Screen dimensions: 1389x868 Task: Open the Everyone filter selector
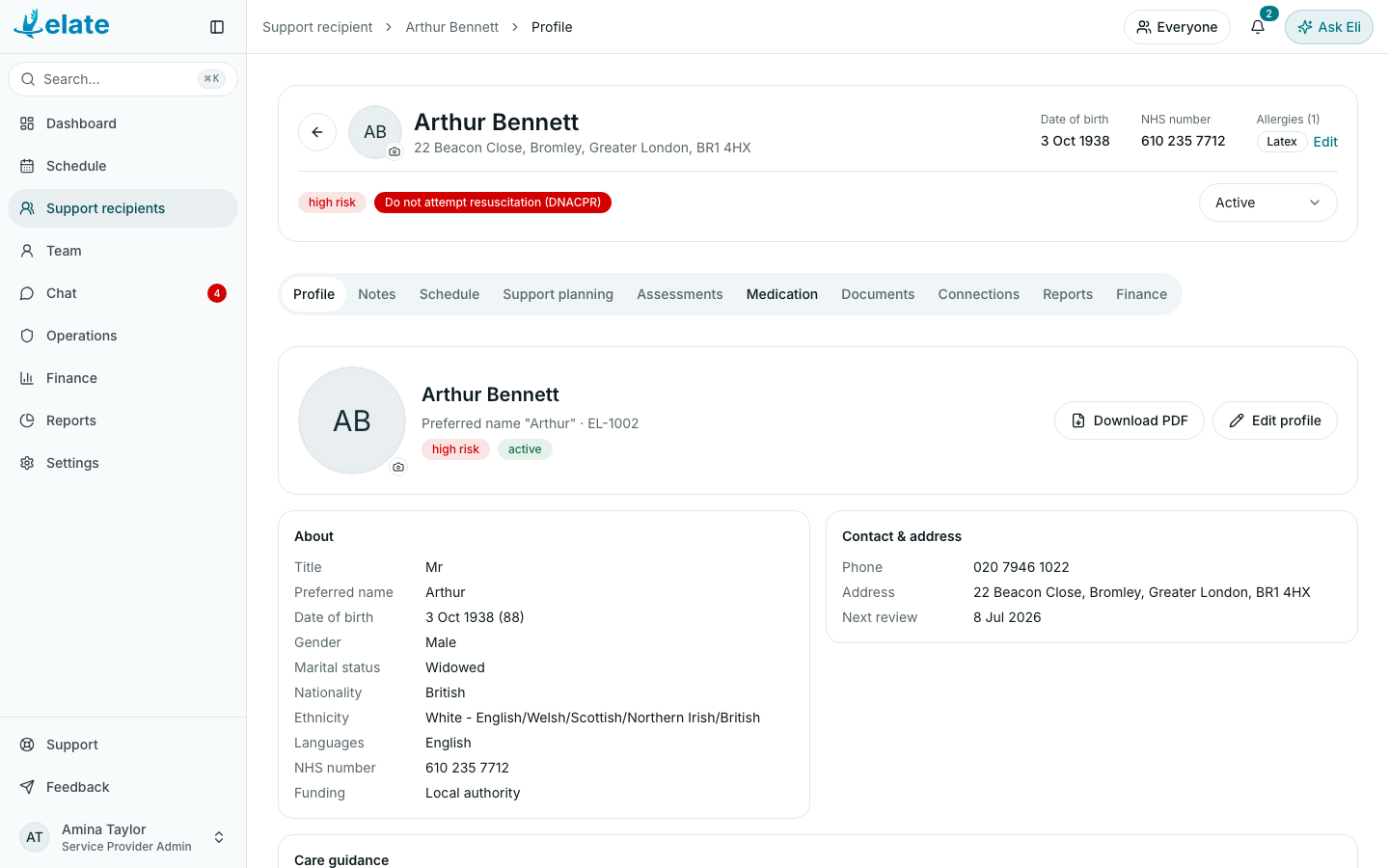pos(1177,27)
